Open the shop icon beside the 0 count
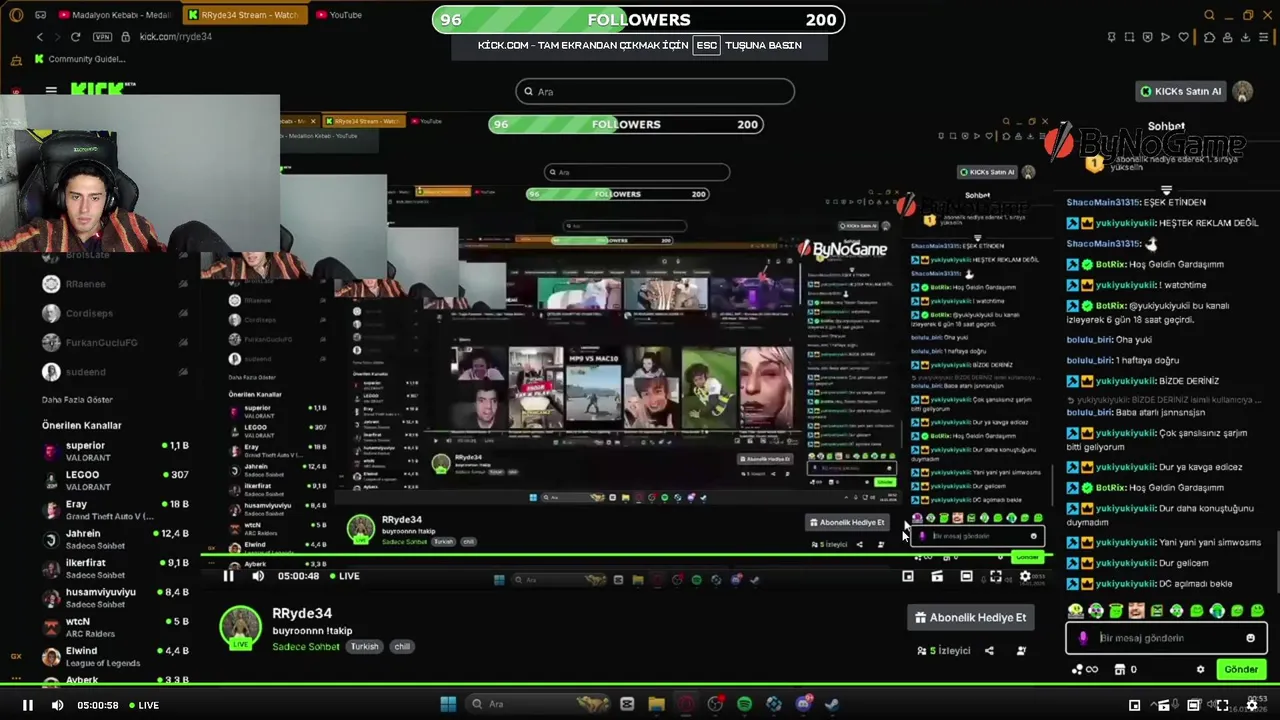Screen dimensions: 1280x720 point(1120,670)
